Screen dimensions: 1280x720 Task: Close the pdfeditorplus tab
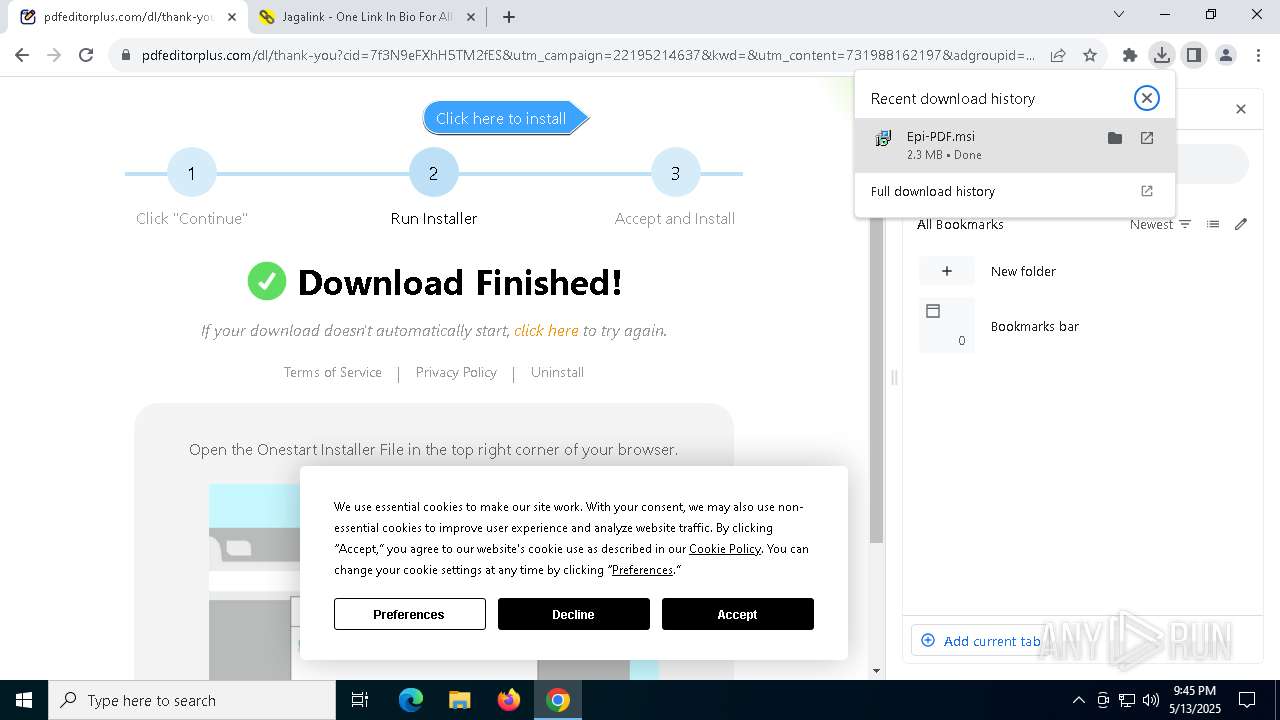pyautogui.click(x=232, y=17)
